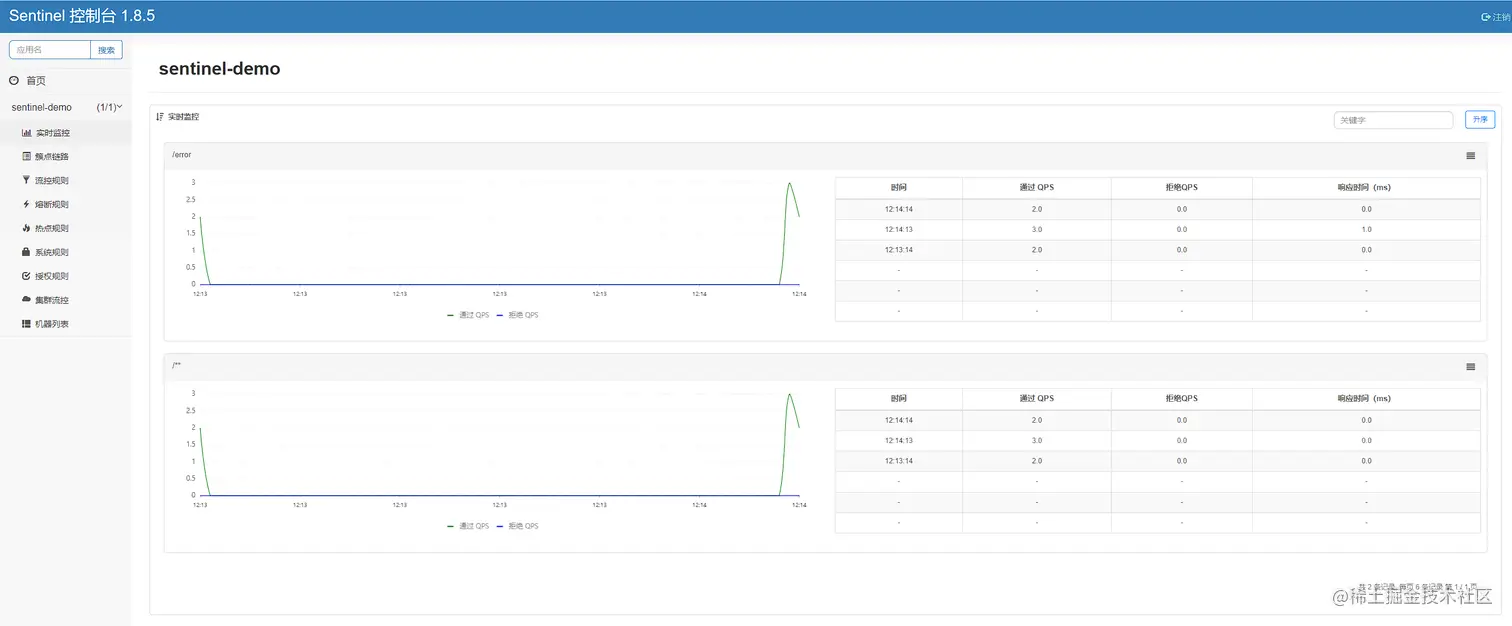Toggle 通过 QPS legend in /** chart
This screenshot has width=1512, height=626.
[468, 526]
